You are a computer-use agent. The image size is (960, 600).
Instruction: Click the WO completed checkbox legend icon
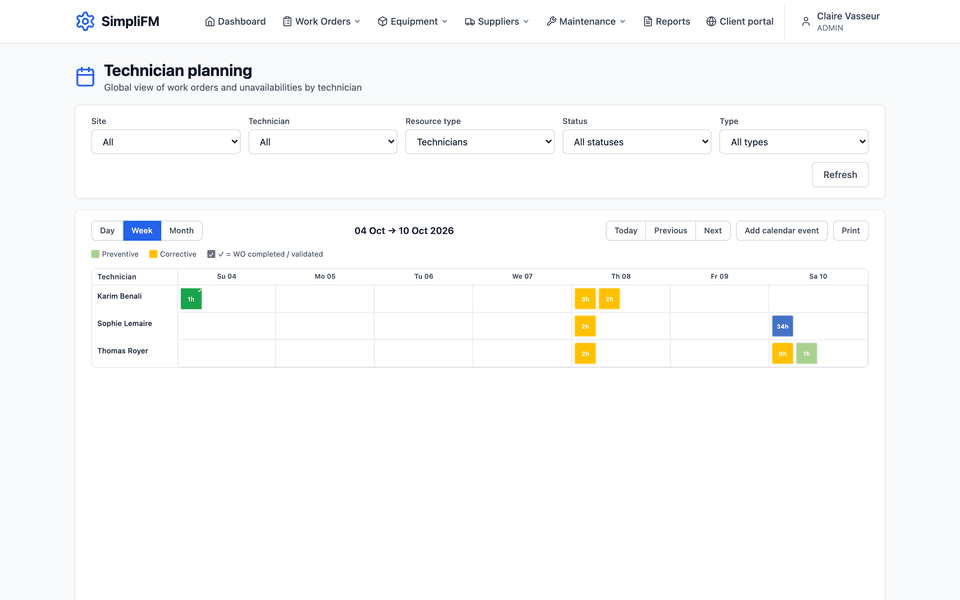coord(211,254)
